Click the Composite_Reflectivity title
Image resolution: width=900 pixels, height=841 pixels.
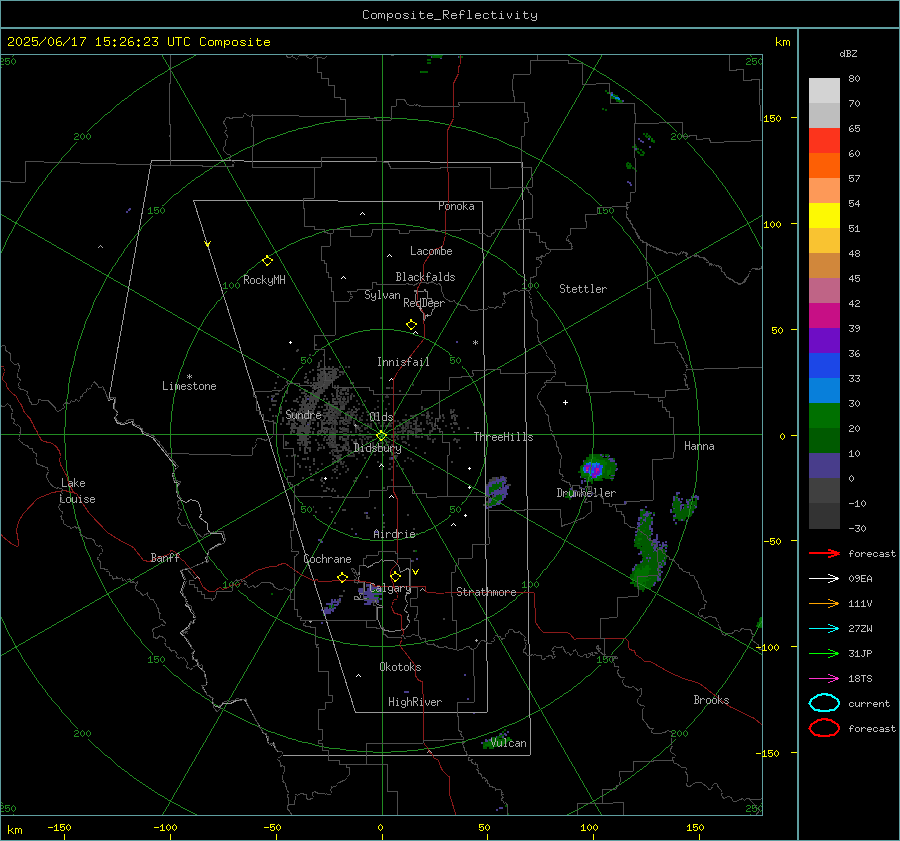coord(450,15)
